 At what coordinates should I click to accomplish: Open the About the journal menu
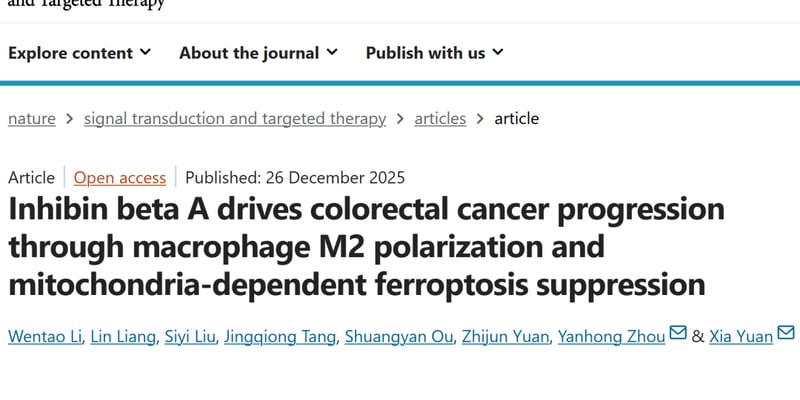coord(258,53)
